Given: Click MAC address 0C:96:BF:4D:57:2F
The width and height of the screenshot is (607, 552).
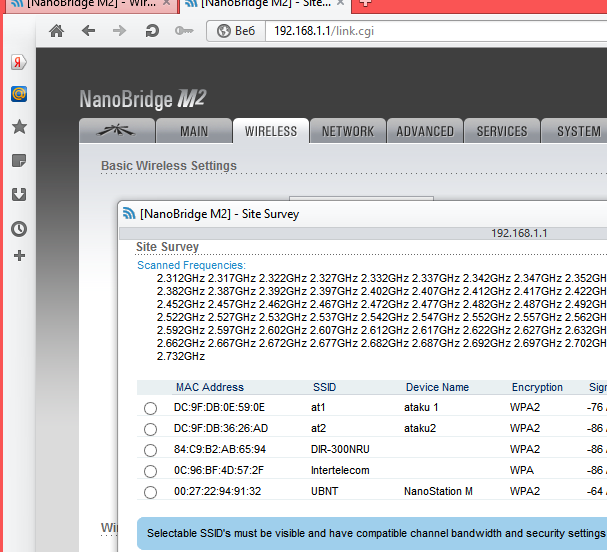Looking at the screenshot, I should pos(219,470).
